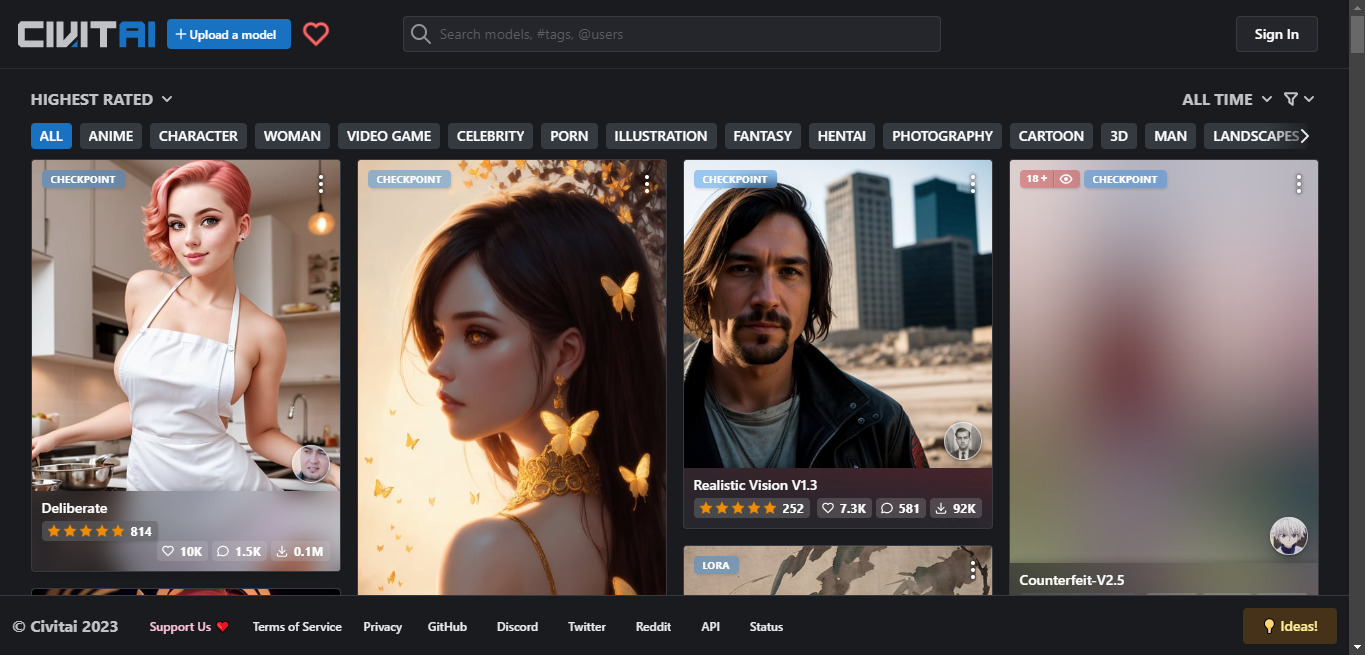Image resolution: width=1365 pixels, height=655 pixels.
Task: Click the 18+ badge on the Counterfeit card
Action: [x=1036, y=179]
